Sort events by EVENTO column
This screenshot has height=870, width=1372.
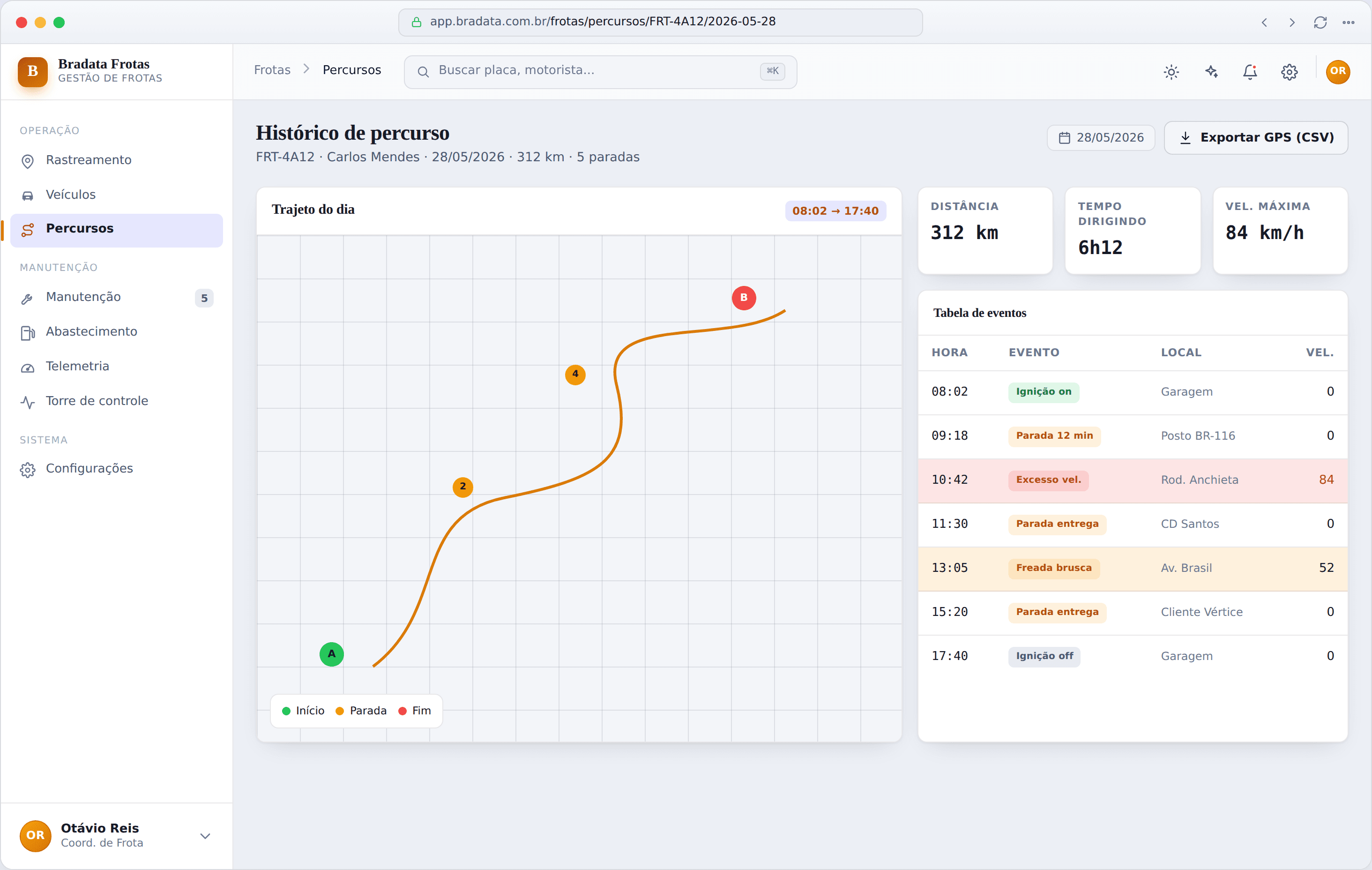coord(1034,353)
